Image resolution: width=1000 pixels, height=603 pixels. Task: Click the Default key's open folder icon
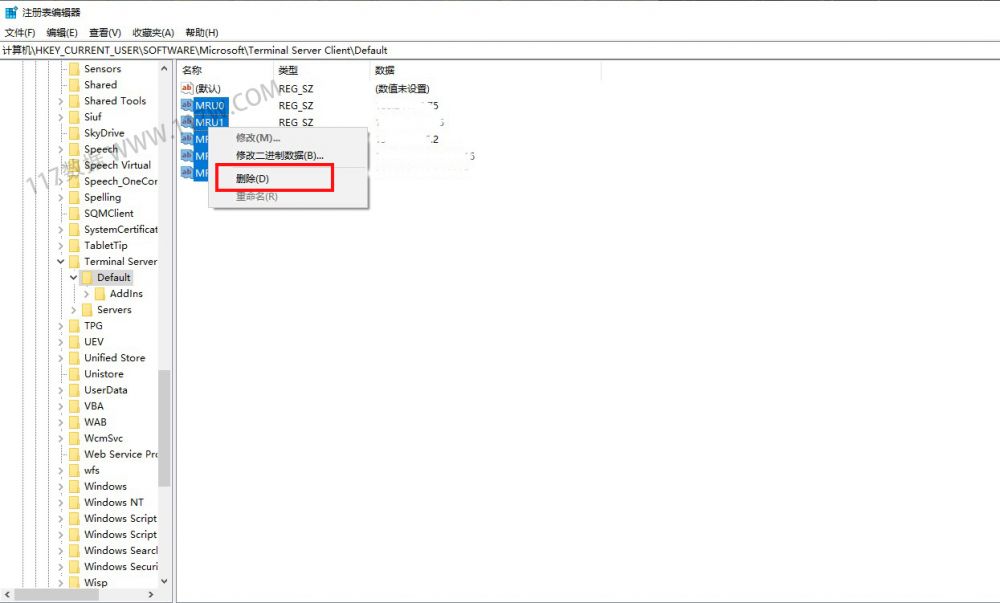tap(87, 278)
